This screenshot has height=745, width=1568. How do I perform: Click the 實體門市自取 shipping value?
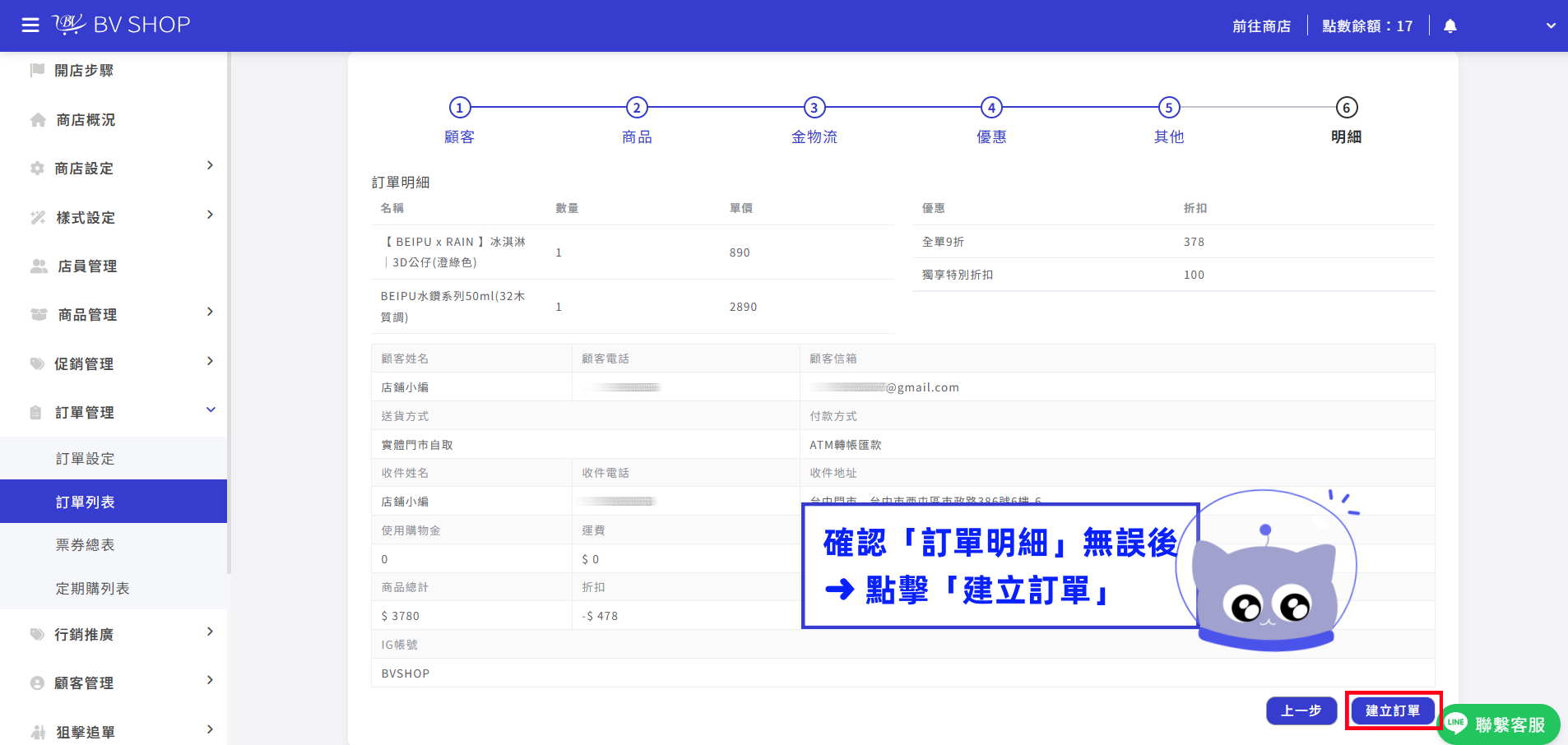coord(417,445)
